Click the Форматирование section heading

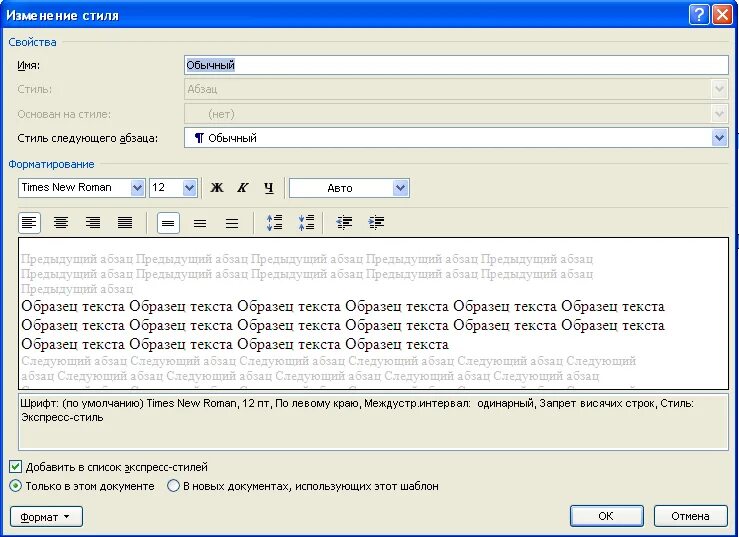(51, 164)
